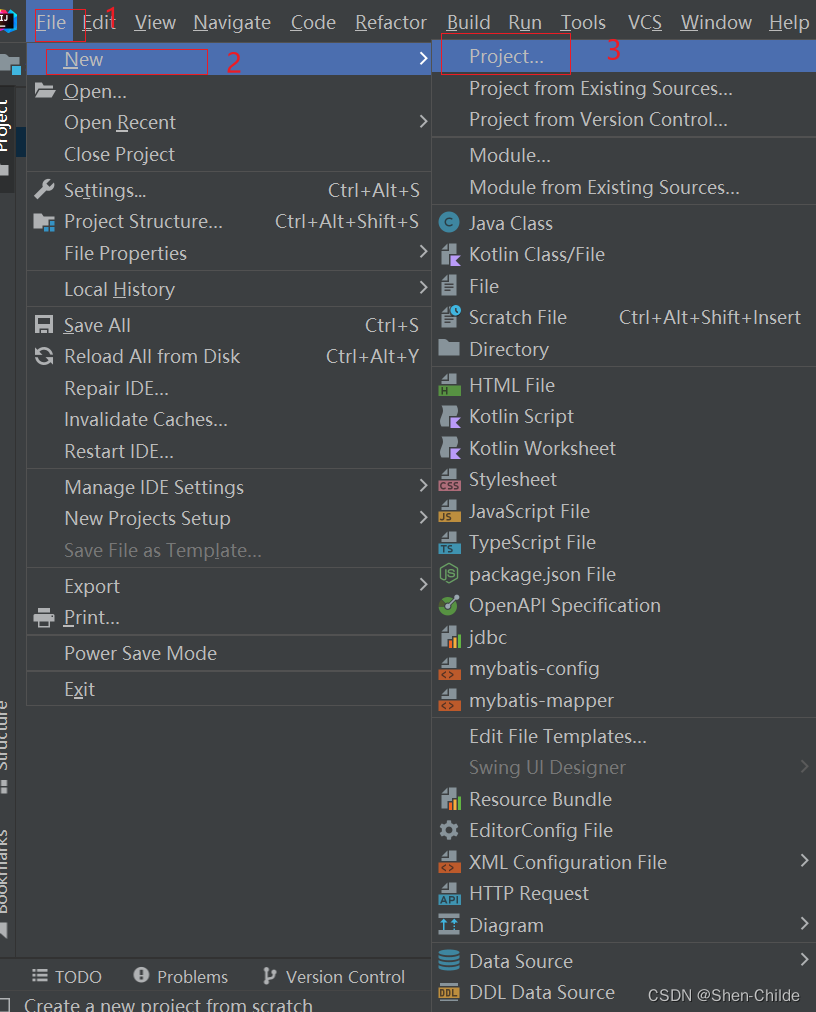The width and height of the screenshot is (816, 1012).
Task: Click the DDL Data Source icon
Action: tap(449, 993)
